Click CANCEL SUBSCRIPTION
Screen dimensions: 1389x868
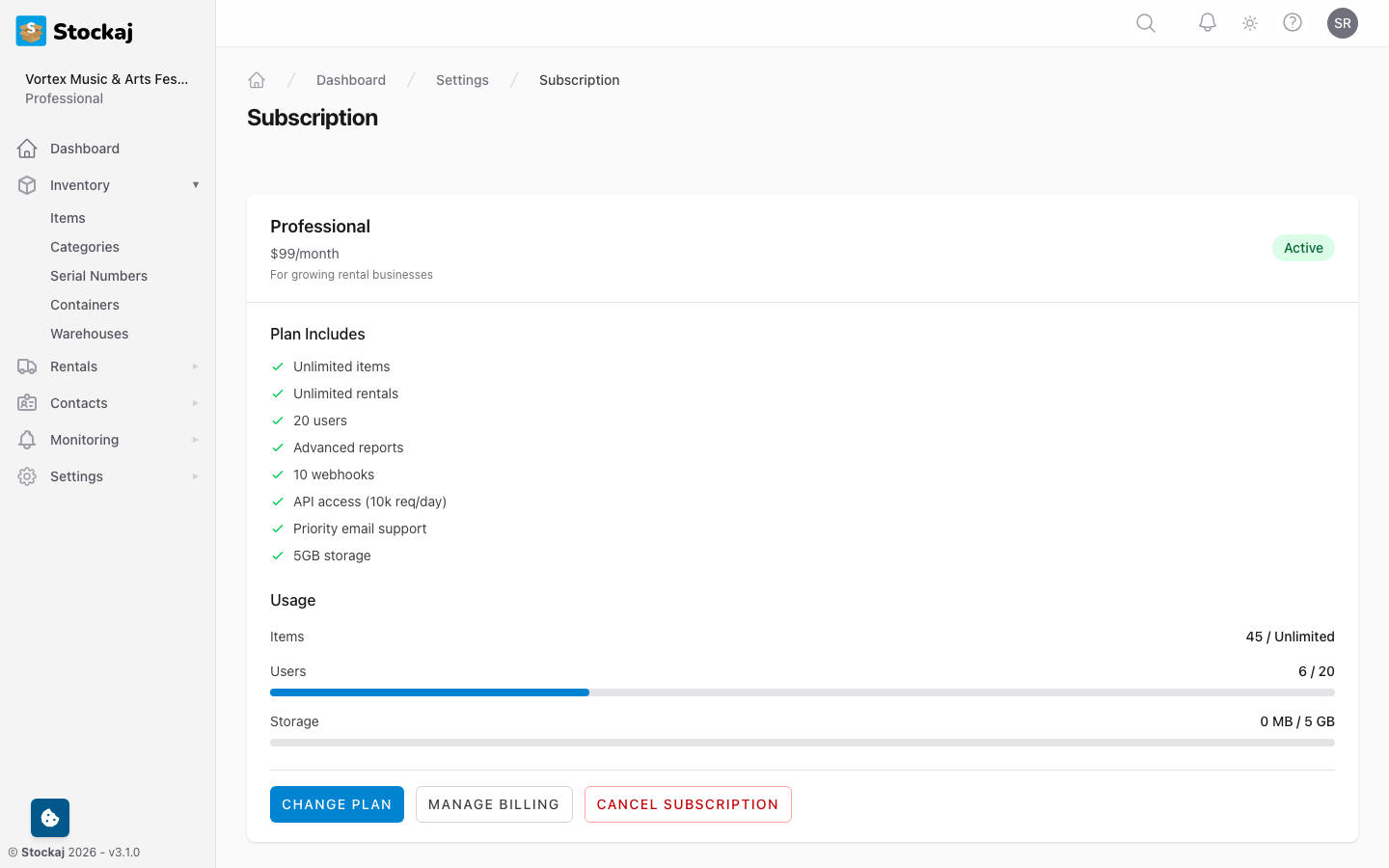[x=688, y=803]
